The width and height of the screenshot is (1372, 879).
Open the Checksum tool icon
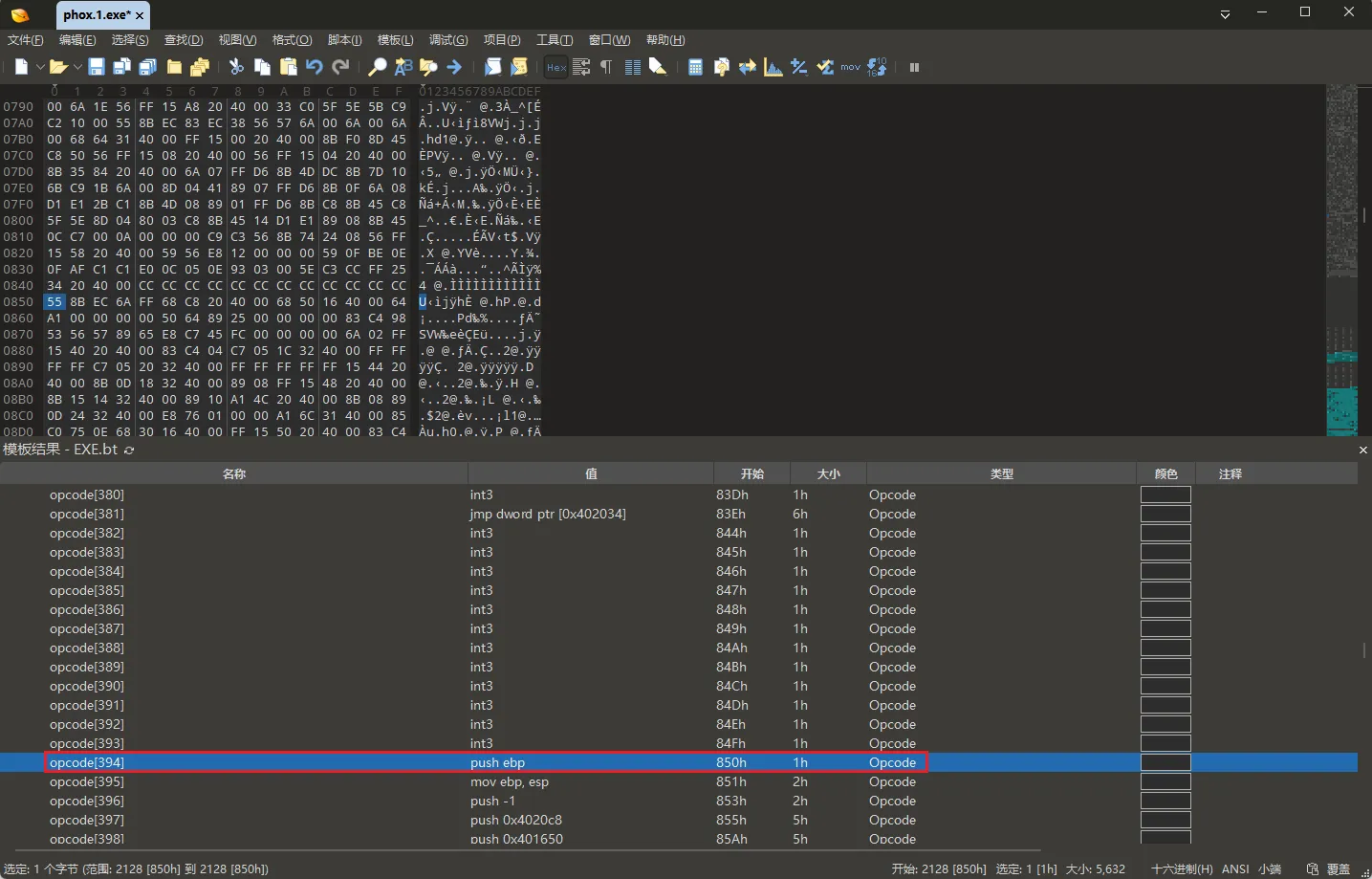pyautogui.click(x=825, y=67)
